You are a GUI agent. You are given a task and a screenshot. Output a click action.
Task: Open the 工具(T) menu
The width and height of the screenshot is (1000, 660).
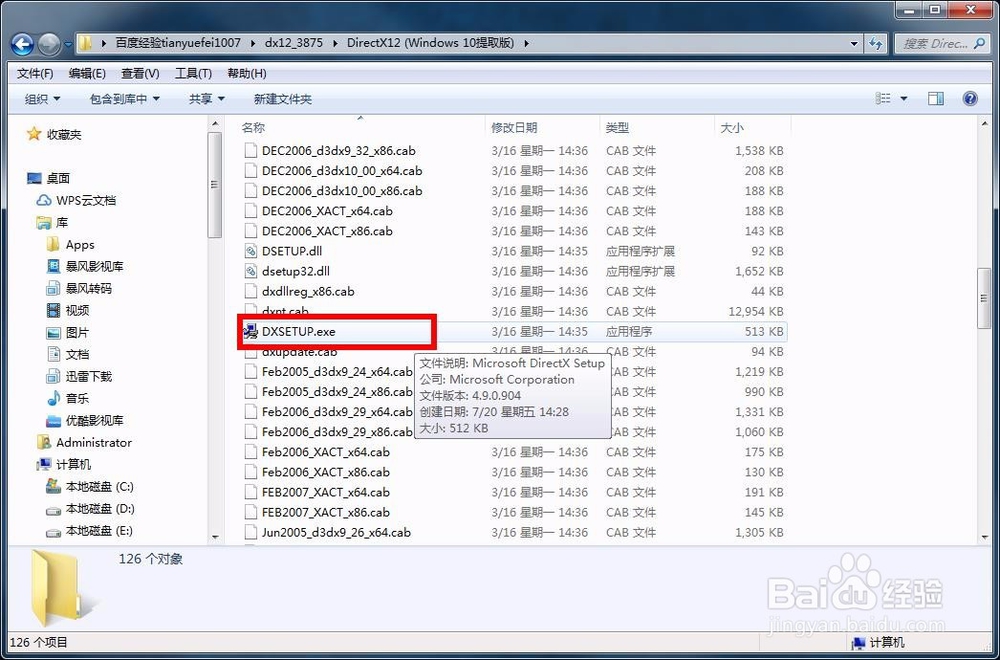191,72
